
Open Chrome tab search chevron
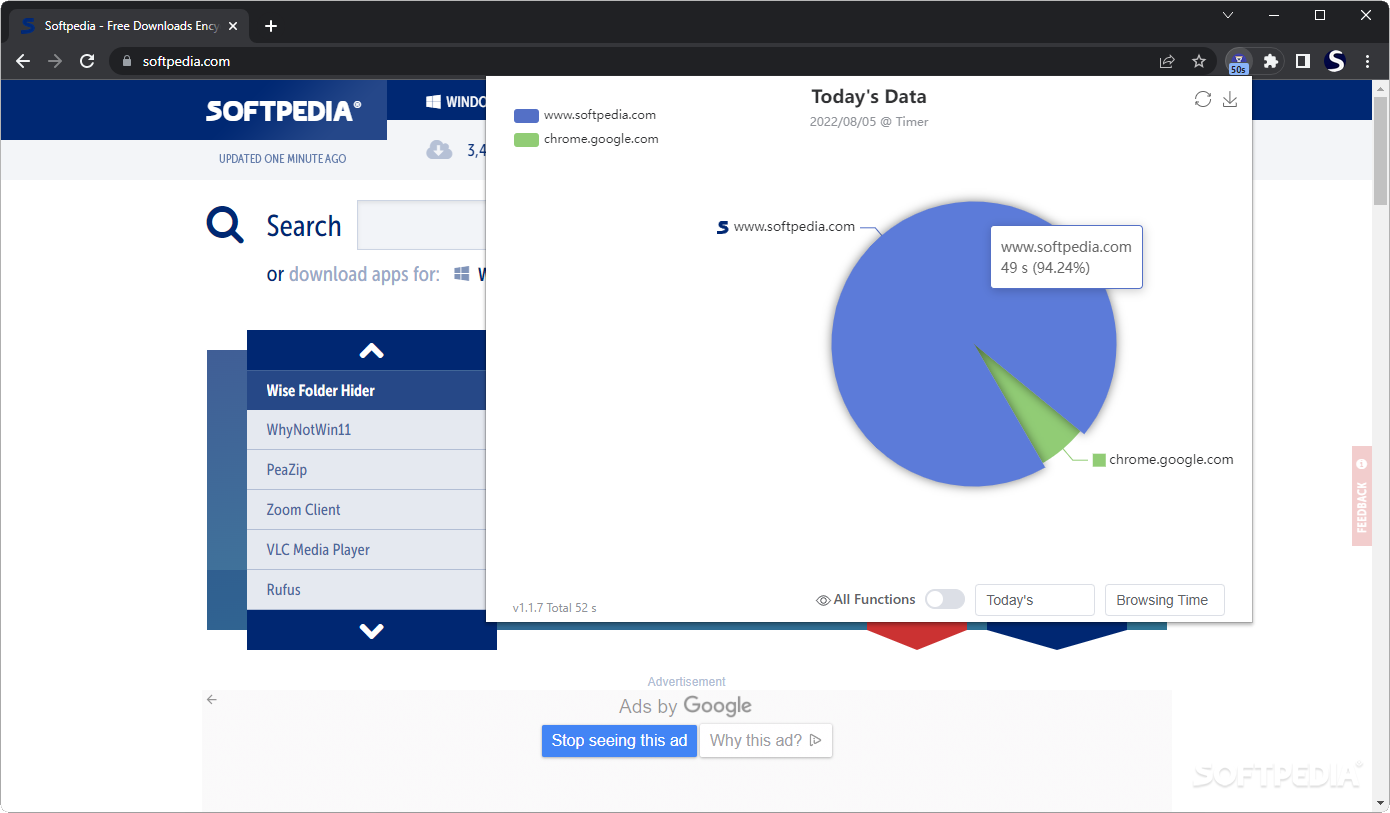(x=1228, y=15)
